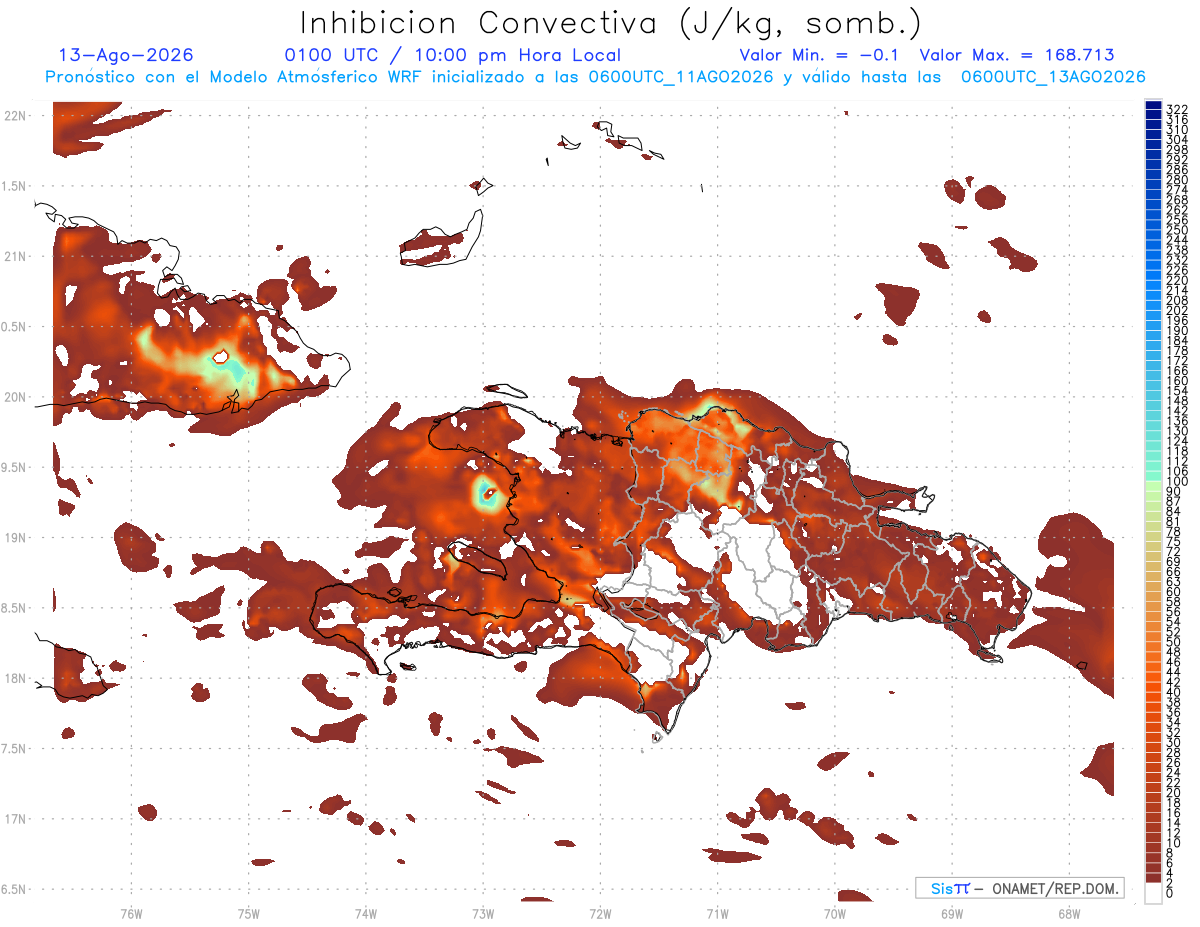Screen dimensions: 1200x927
Task: Click the '18N' latitude label
Action: pyautogui.click(x=14, y=678)
